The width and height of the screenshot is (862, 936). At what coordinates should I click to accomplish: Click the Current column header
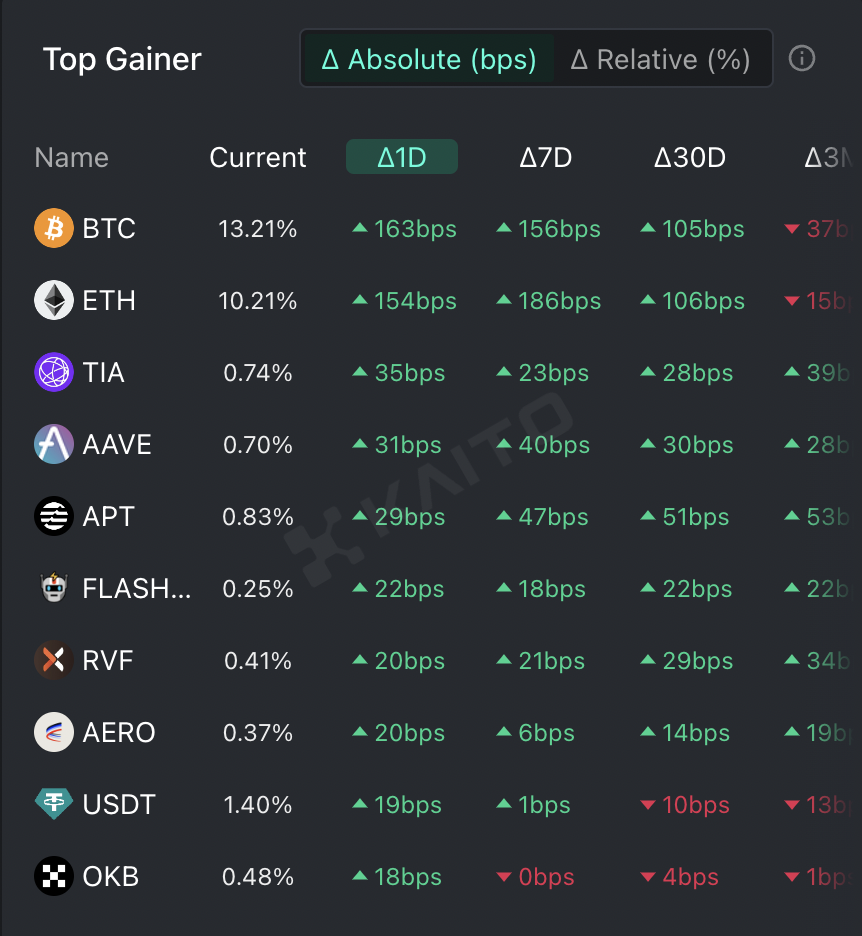[x=258, y=157]
